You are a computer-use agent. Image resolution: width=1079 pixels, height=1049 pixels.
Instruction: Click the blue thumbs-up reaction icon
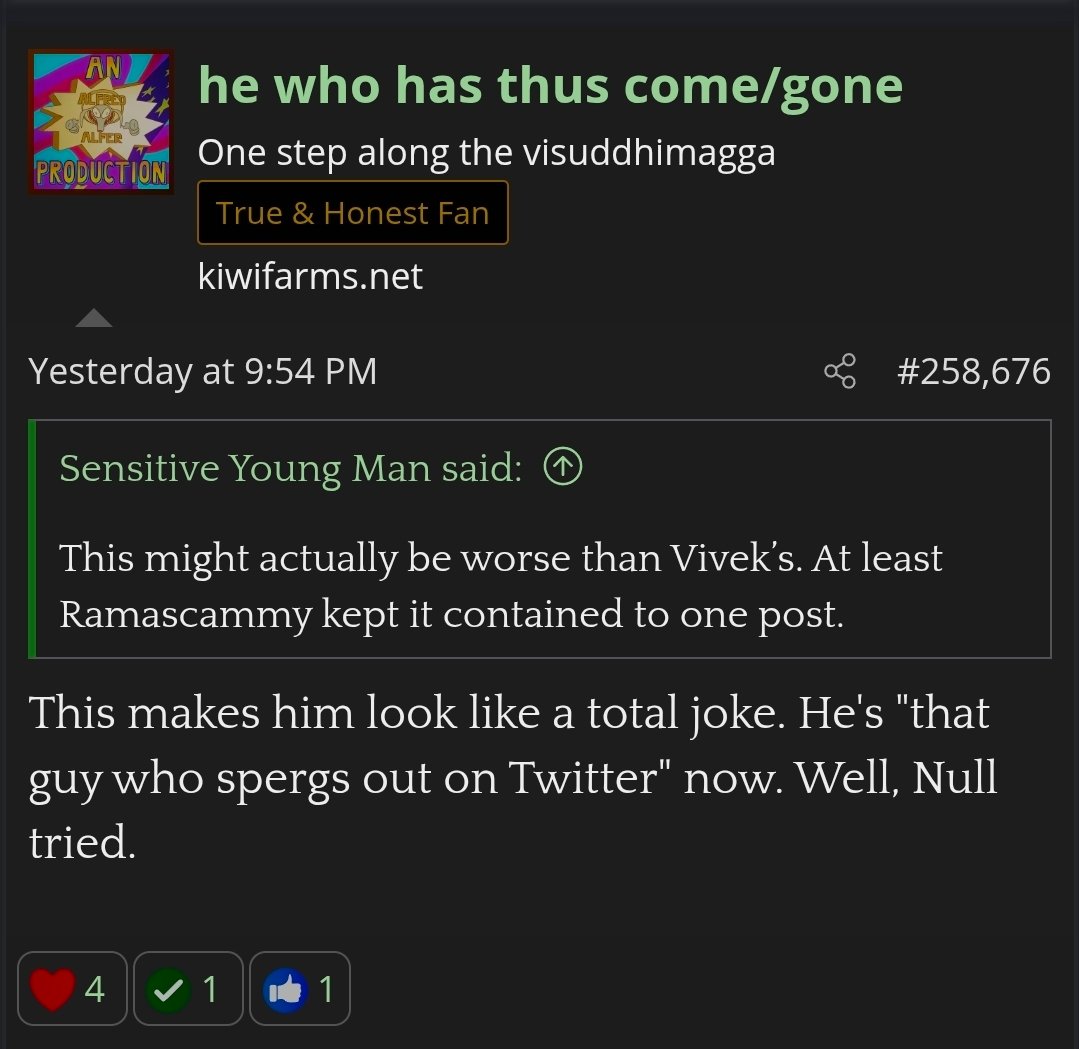[x=284, y=989]
